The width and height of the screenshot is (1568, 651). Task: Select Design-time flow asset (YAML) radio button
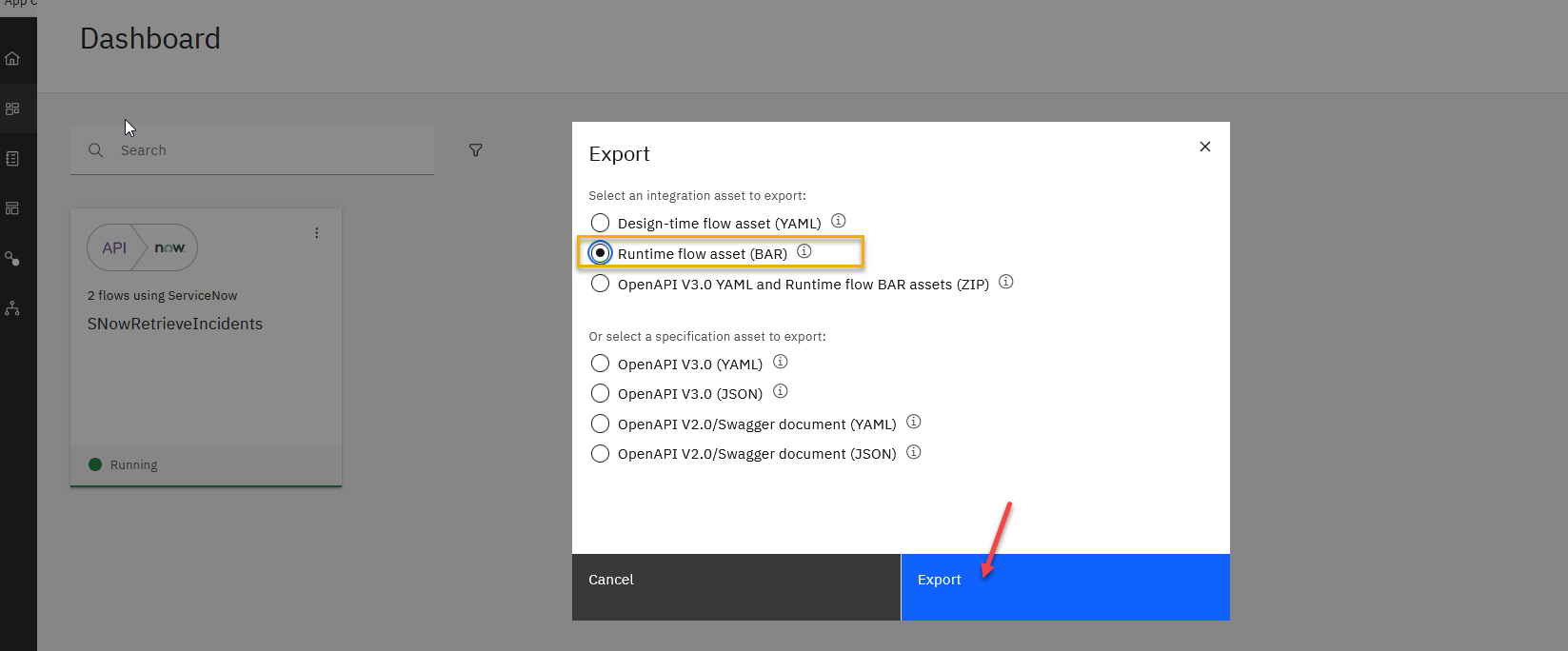(600, 223)
